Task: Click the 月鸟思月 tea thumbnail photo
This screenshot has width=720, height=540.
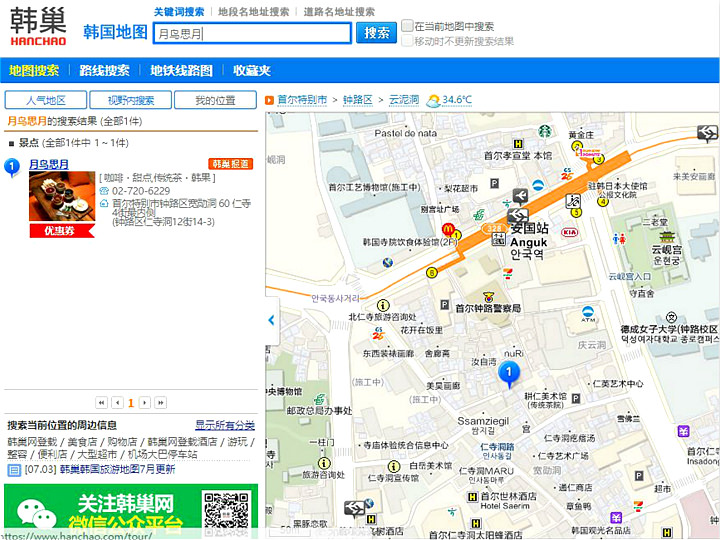Action: coord(62,197)
